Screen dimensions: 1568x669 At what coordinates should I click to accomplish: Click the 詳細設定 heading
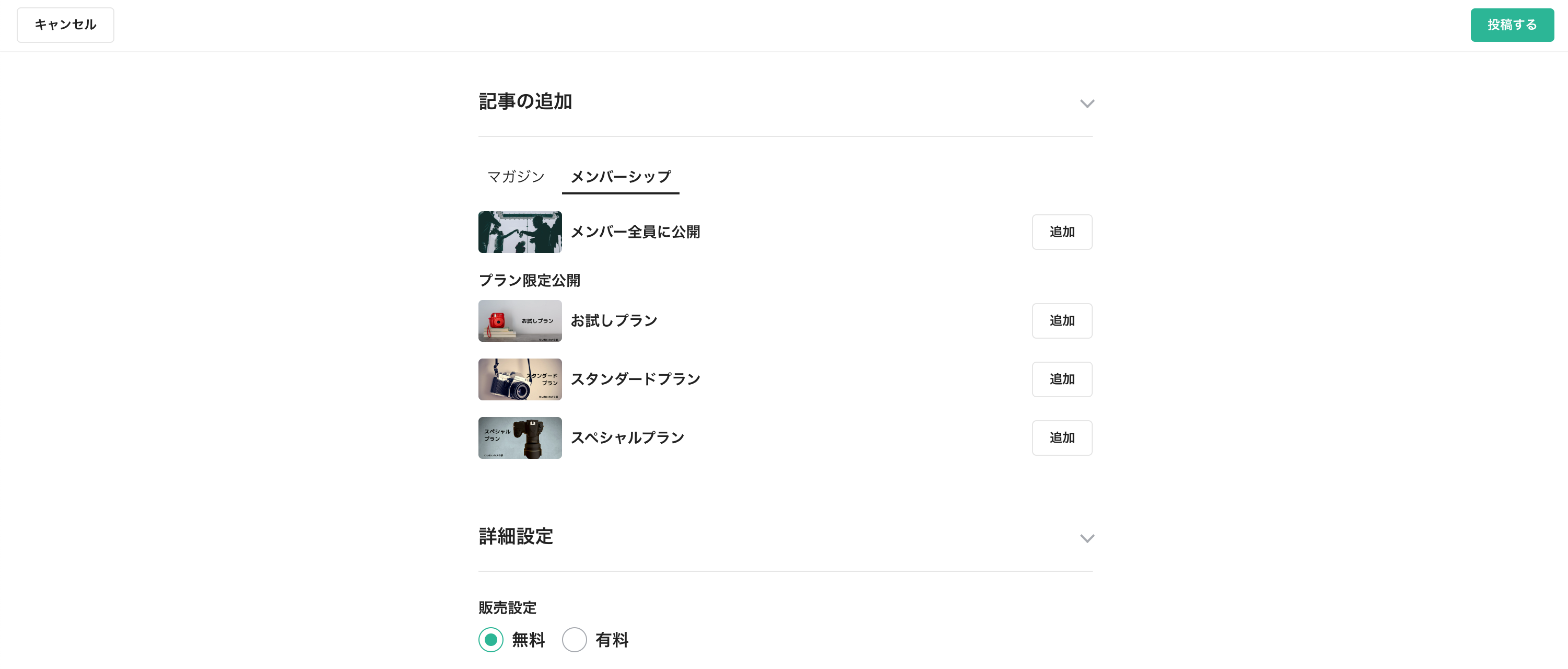point(516,537)
